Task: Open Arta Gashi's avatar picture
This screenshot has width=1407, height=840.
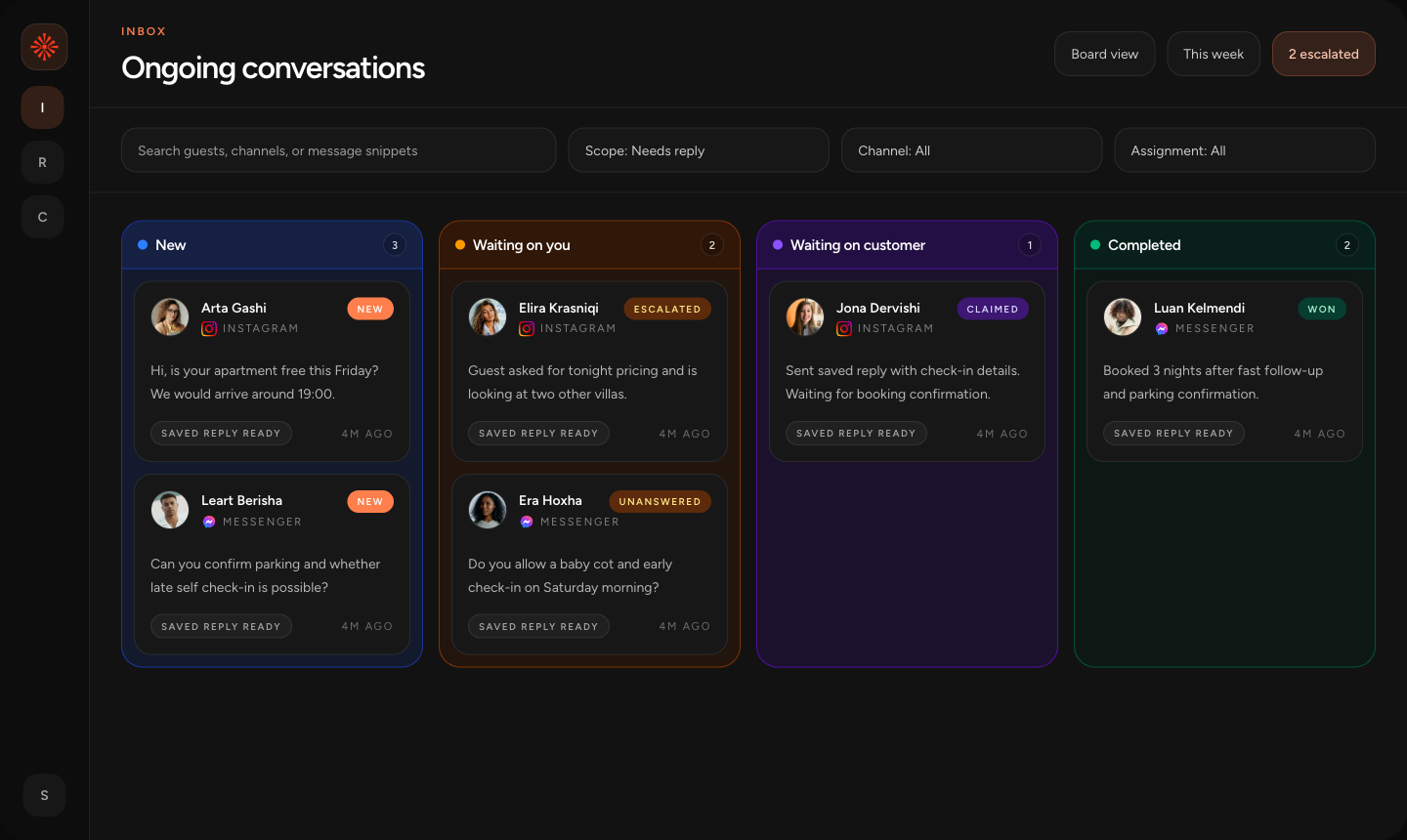Action: pos(169,316)
